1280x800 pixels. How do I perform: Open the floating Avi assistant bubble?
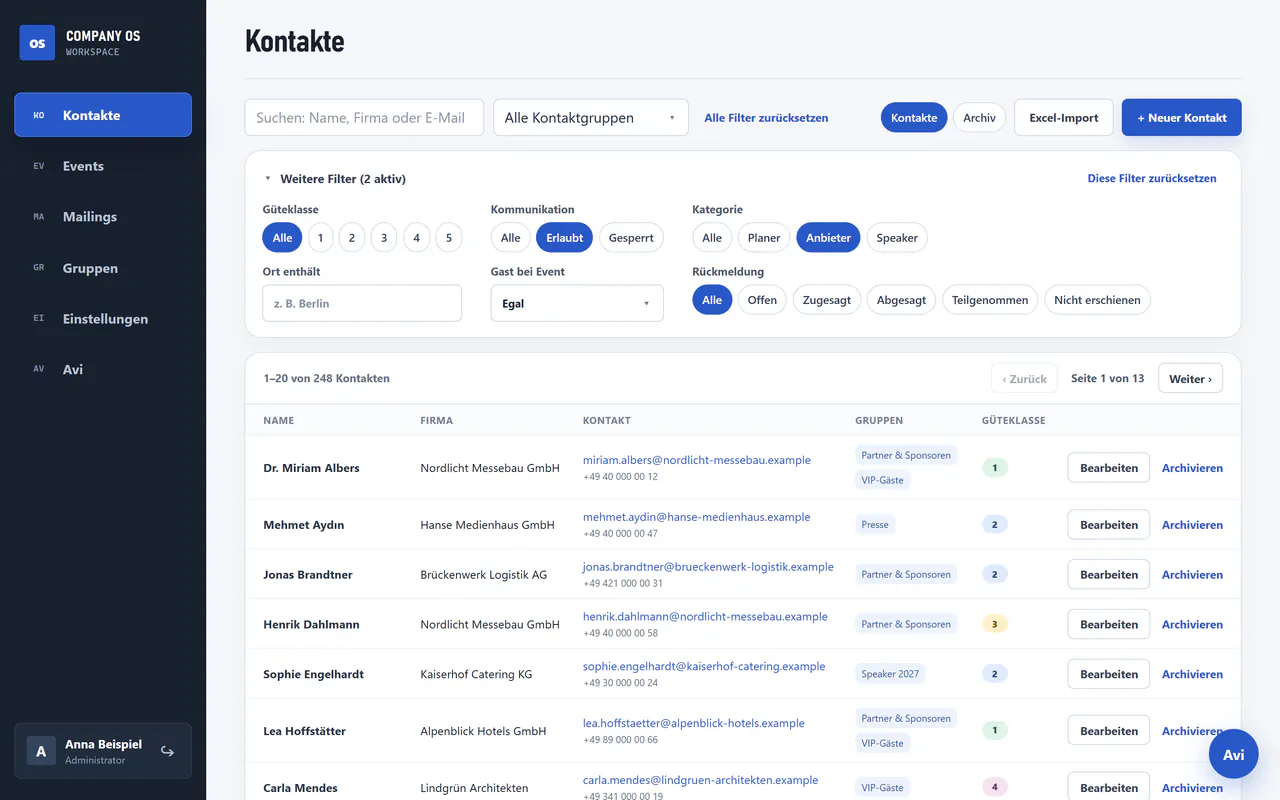tap(1233, 754)
